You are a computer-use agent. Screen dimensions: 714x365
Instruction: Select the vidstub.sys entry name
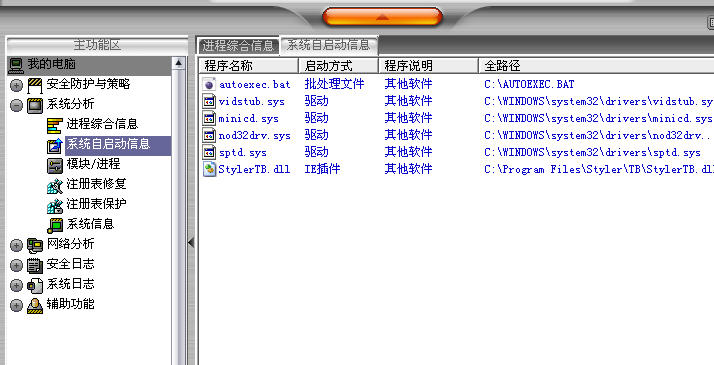pos(251,101)
